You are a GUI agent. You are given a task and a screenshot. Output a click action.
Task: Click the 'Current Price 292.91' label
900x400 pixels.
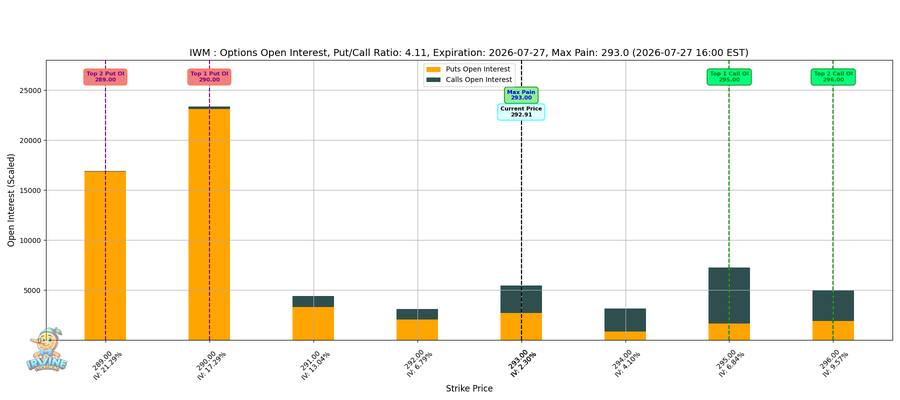point(521,111)
